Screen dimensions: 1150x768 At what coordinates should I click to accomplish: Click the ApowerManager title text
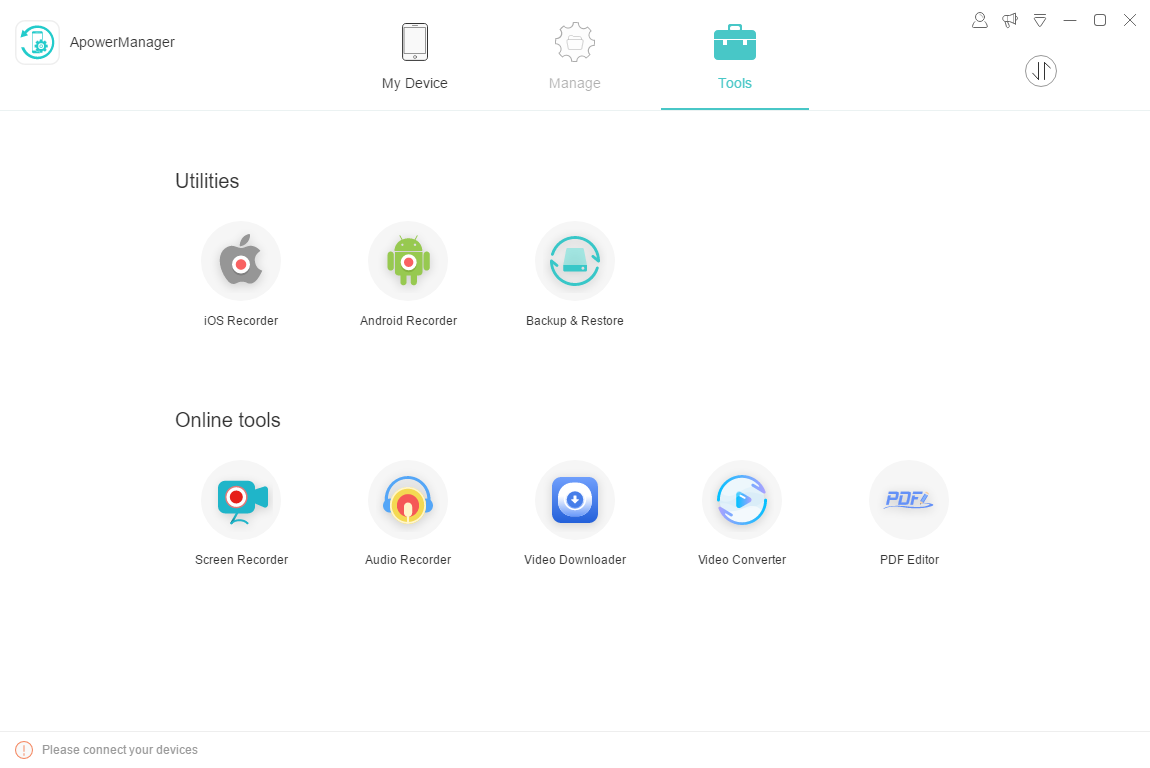coord(122,42)
